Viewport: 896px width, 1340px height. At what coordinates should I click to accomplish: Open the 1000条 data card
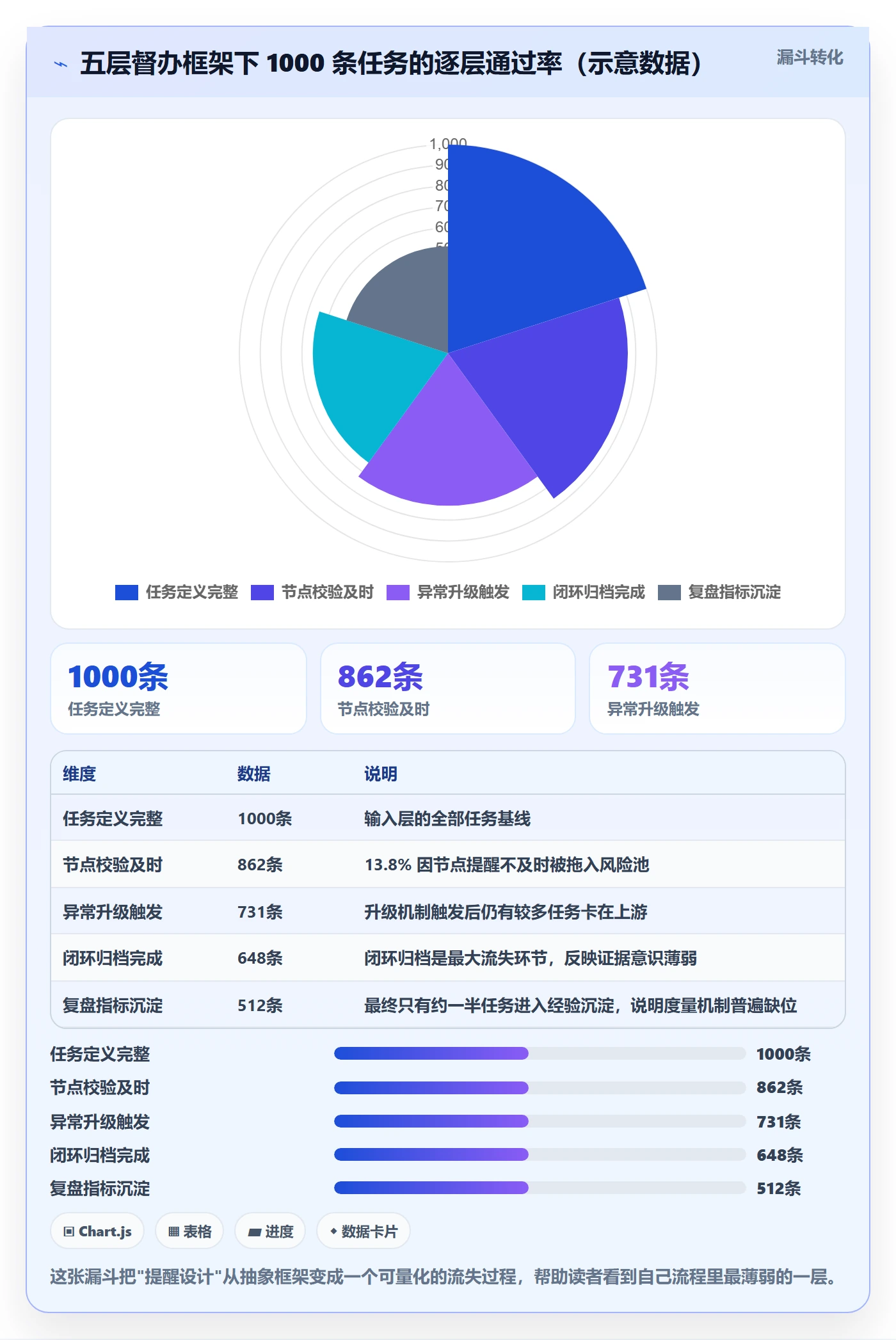(x=179, y=689)
